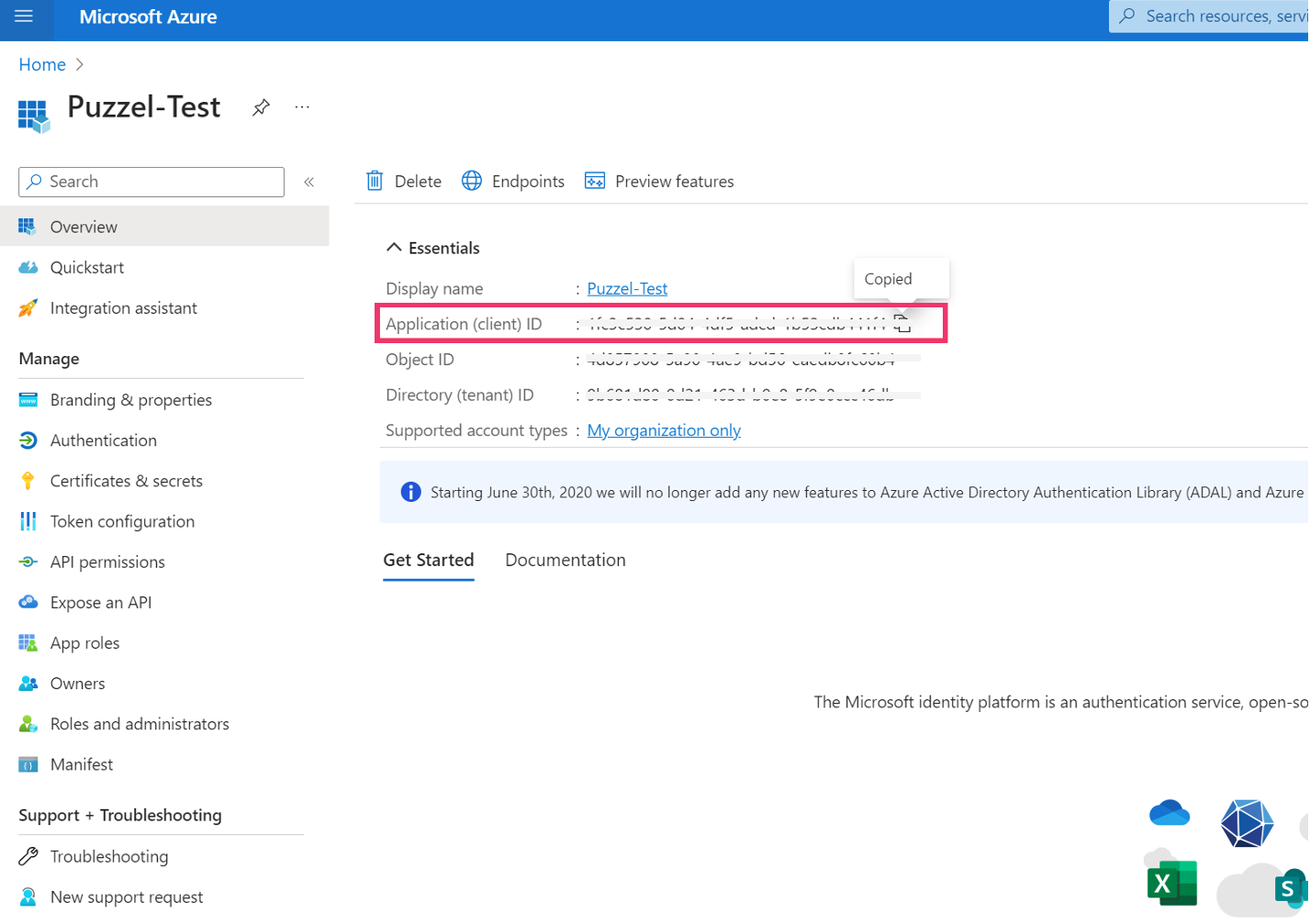
Task: Open Endpoints from the toolbar
Action: (x=513, y=181)
